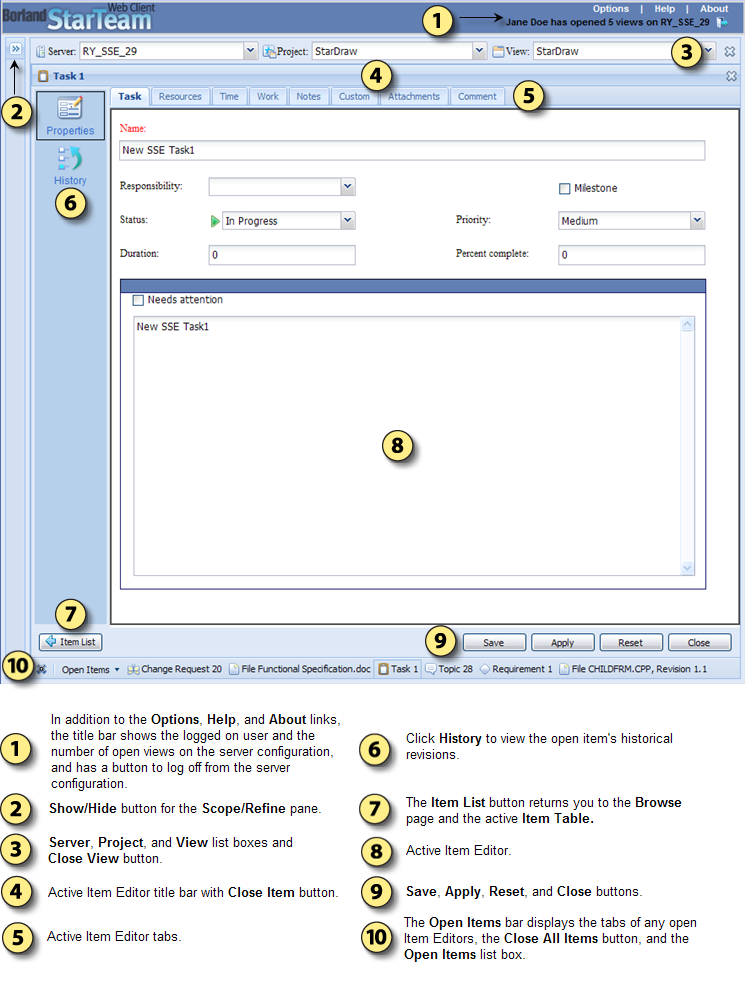Click the log off icon in title bar
This screenshot has width=745, height=982.
pyautogui.click(x=722, y=23)
